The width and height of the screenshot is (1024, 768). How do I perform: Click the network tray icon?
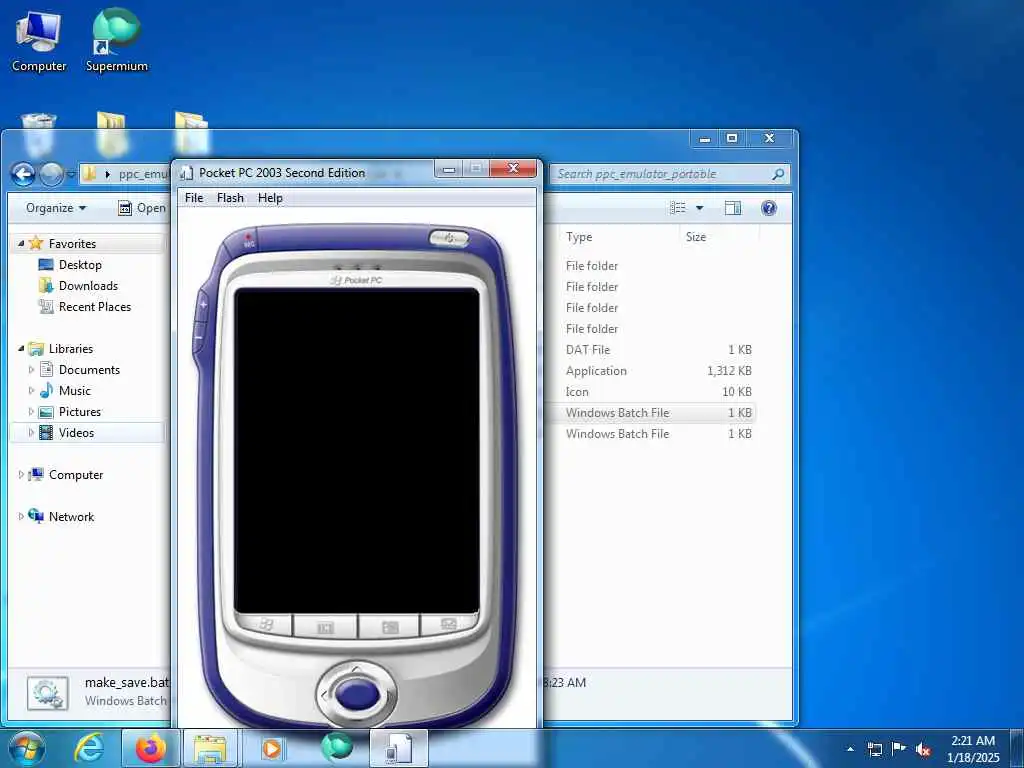pos(875,749)
